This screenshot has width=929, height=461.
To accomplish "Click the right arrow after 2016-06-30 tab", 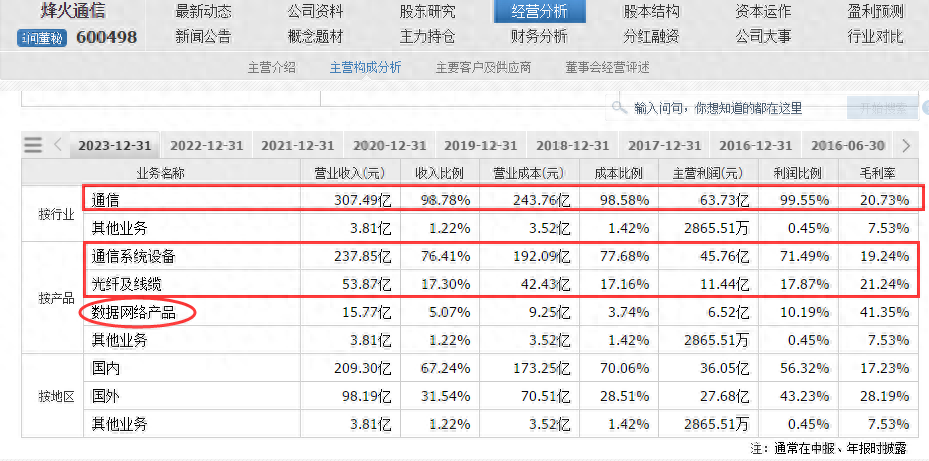I will point(906,145).
